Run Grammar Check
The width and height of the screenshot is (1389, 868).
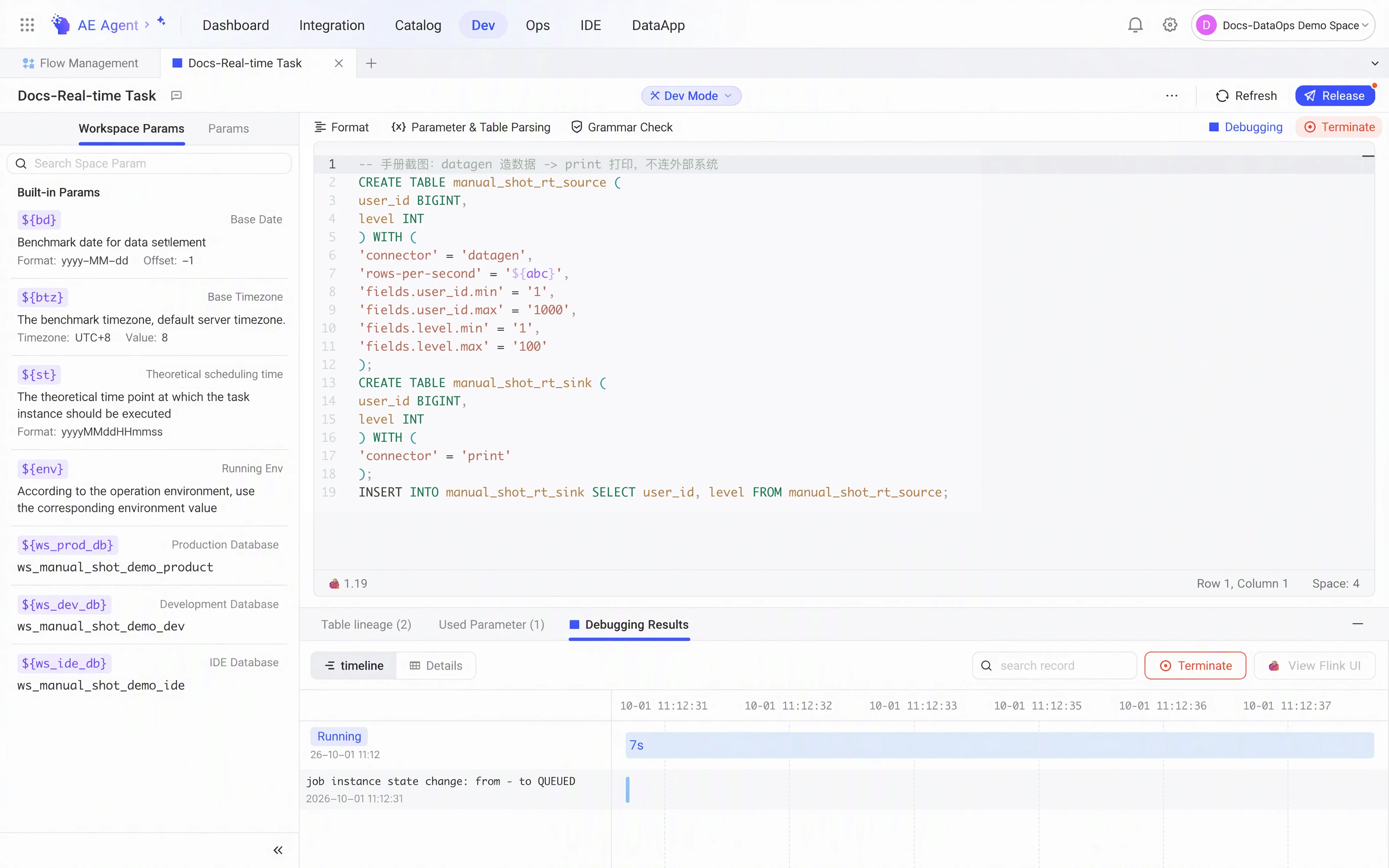pyautogui.click(x=622, y=128)
